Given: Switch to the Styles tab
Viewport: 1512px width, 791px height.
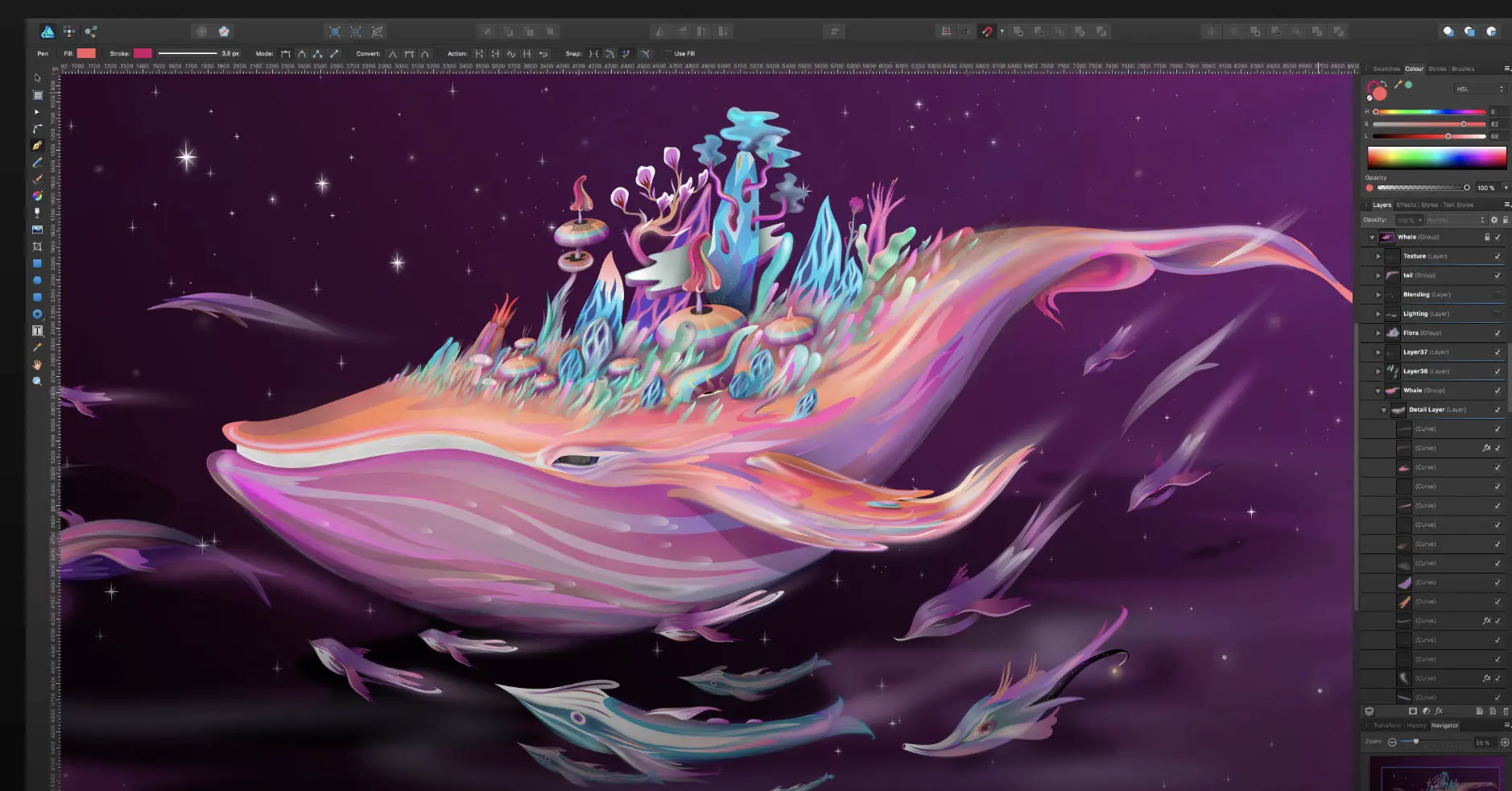Looking at the screenshot, I should (x=1429, y=205).
